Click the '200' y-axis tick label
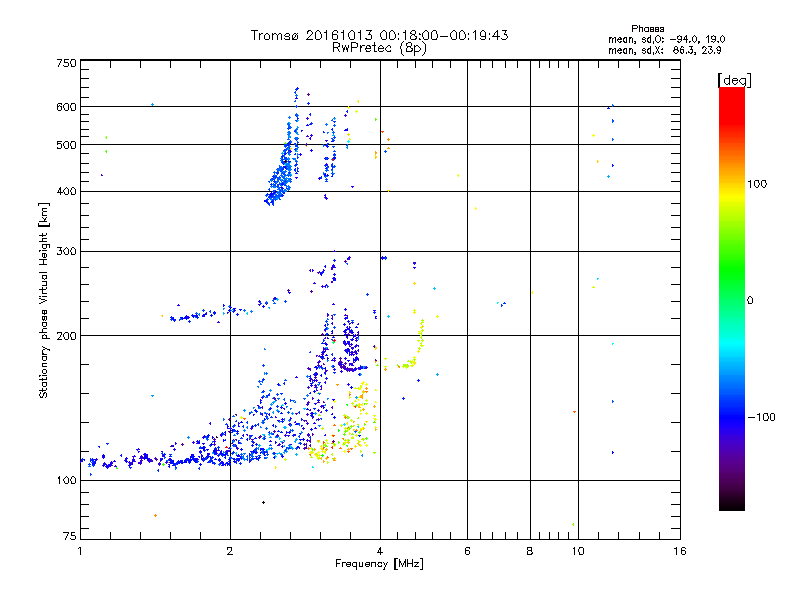The width and height of the screenshot is (800, 600). (66, 336)
